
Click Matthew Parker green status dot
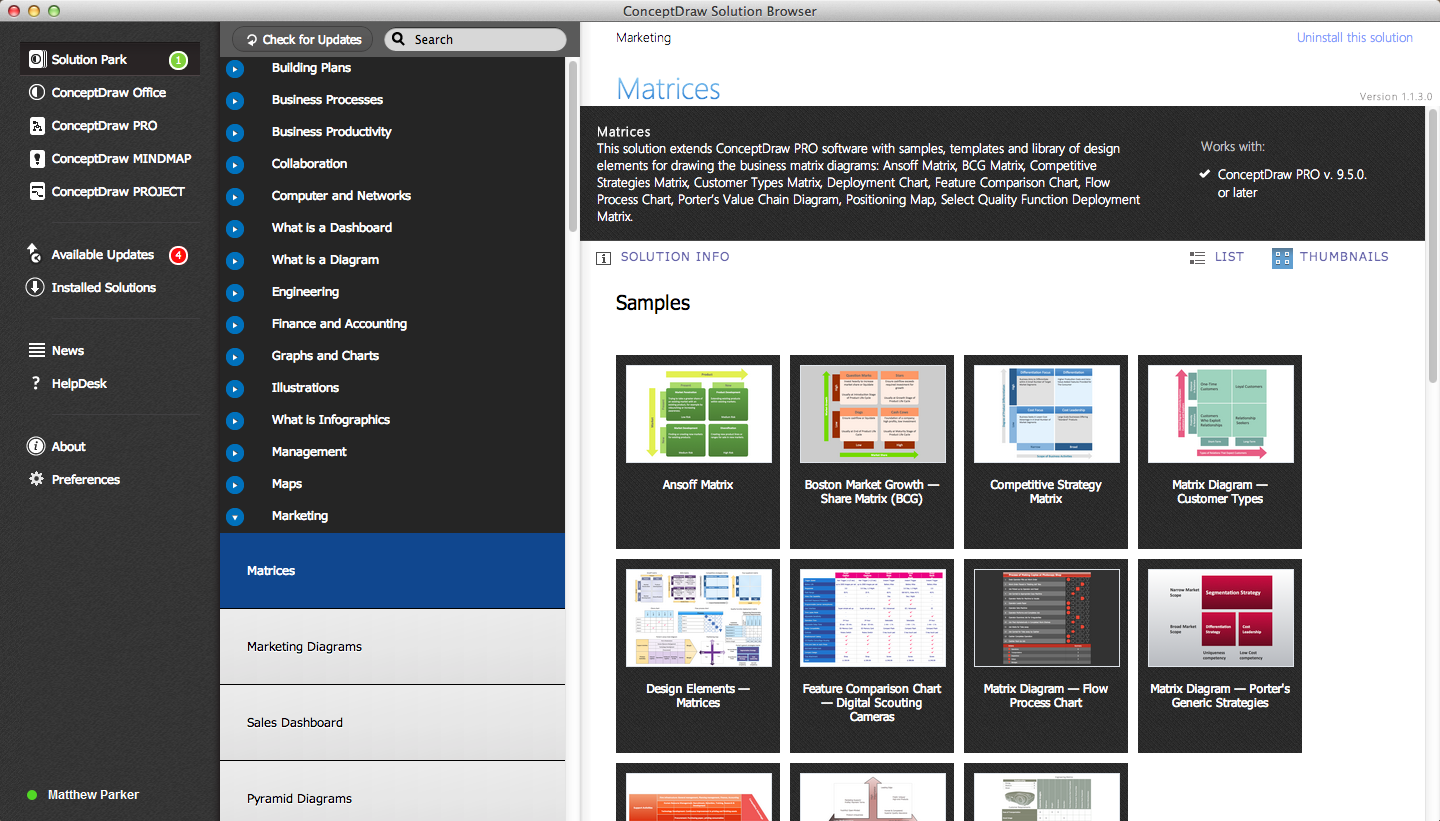coord(32,795)
